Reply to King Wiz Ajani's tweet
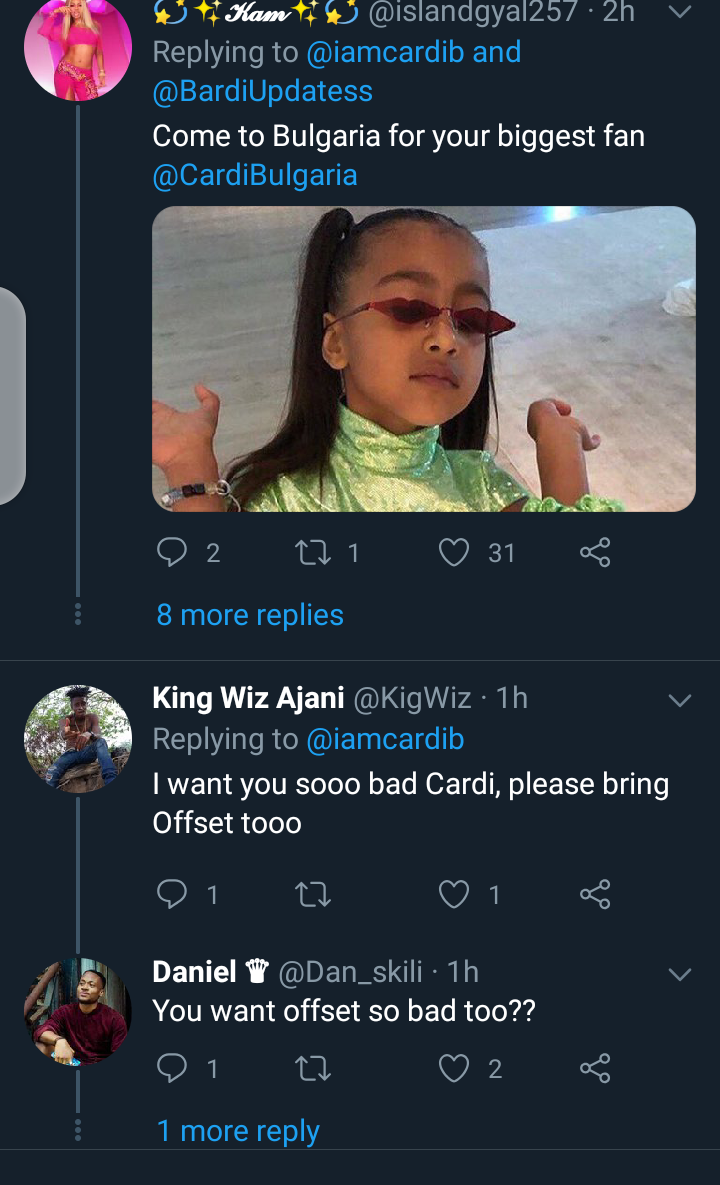 click(173, 894)
